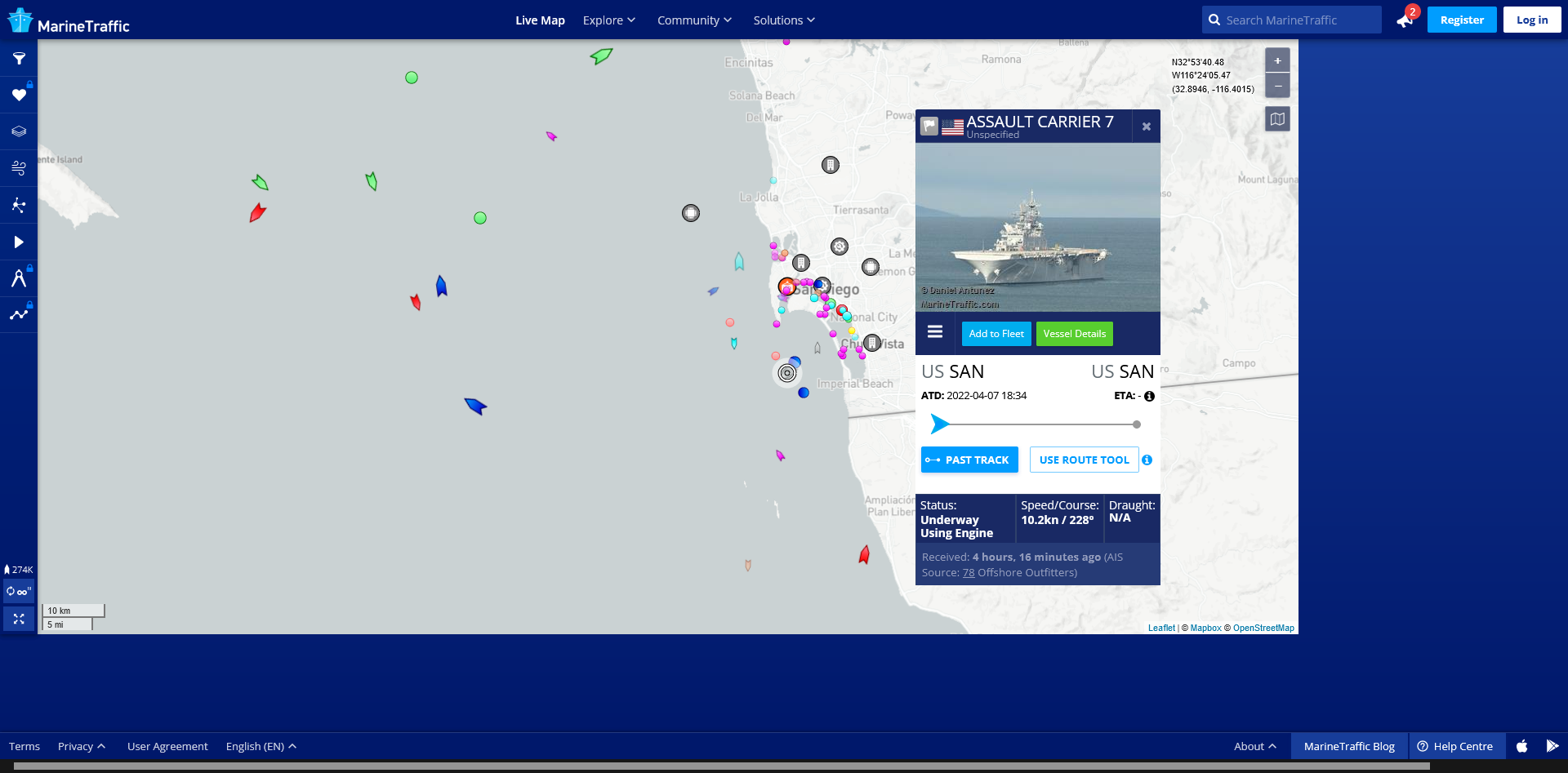Expand the Privacy footer menu

82,746
